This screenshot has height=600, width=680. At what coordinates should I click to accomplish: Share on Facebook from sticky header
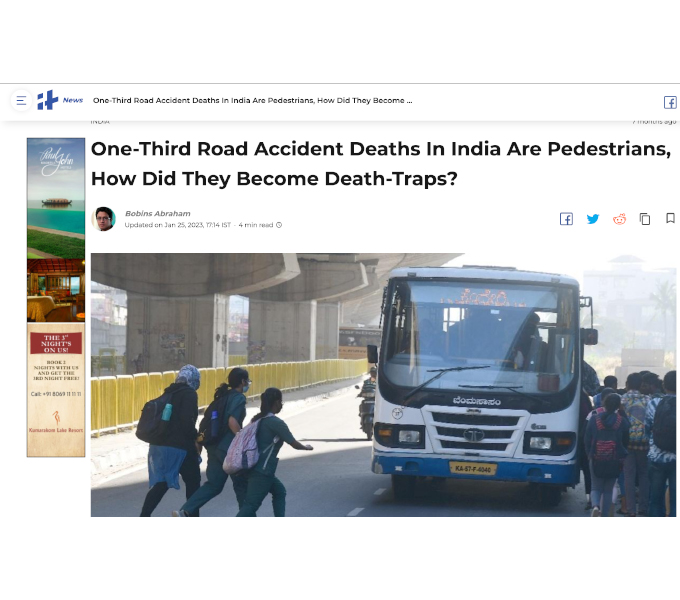click(x=670, y=102)
